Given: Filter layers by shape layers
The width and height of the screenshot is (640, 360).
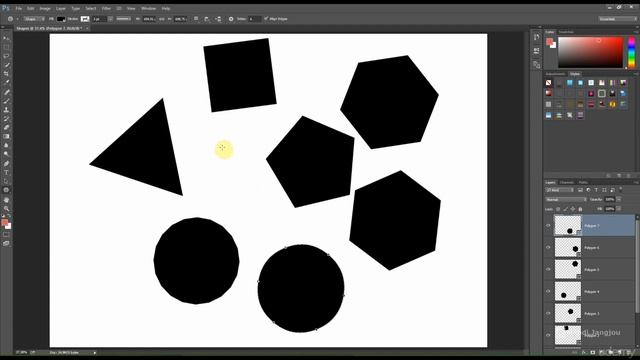Looking at the screenshot, I should (x=604, y=190).
